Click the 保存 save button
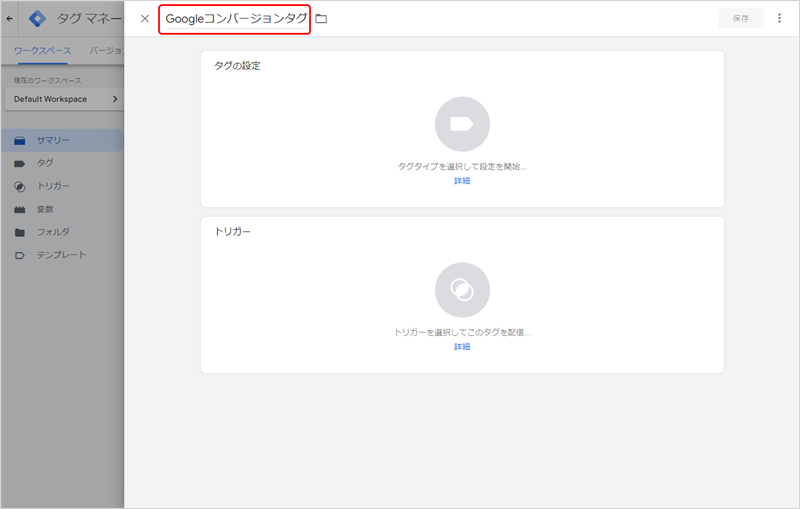The width and height of the screenshot is (800, 509). tap(741, 18)
